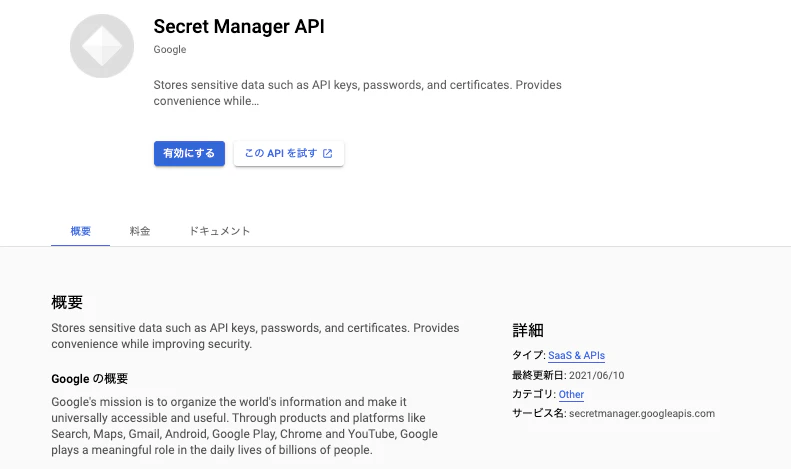The width and height of the screenshot is (791, 469).
Task: Select the Secret Manager API title
Action: tap(239, 26)
